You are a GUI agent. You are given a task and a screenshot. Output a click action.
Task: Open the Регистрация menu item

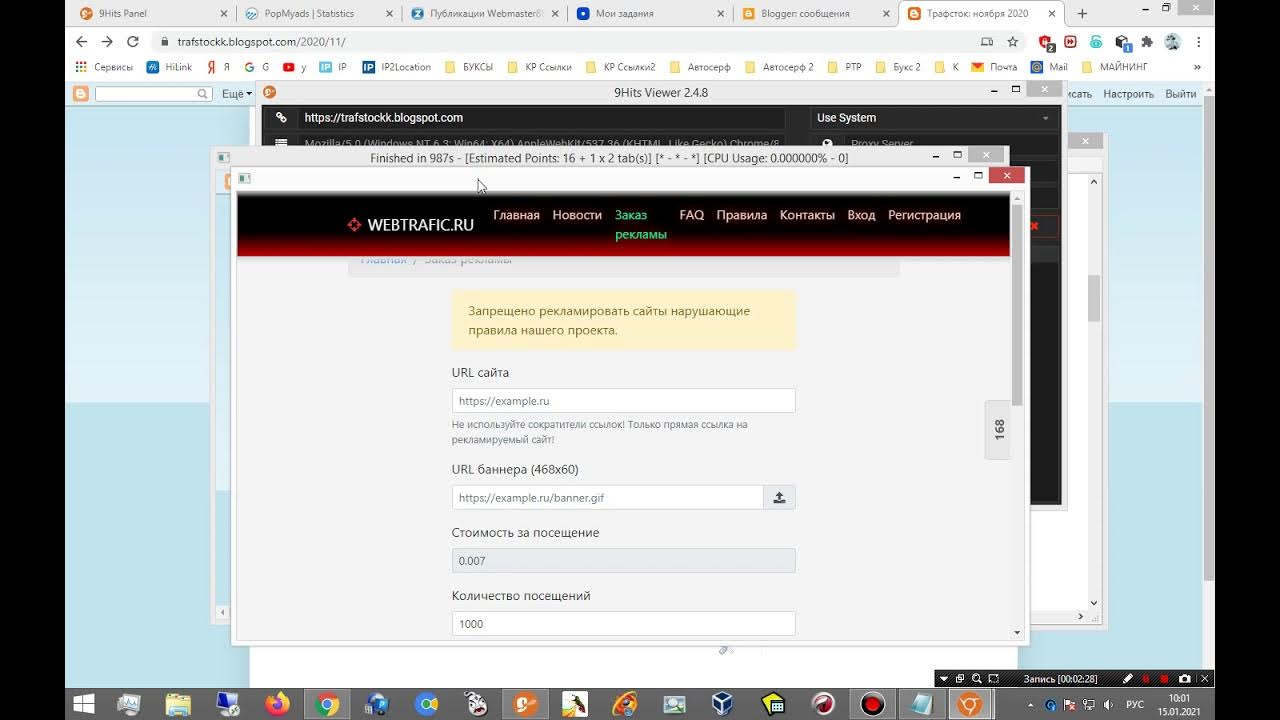pos(924,215)
